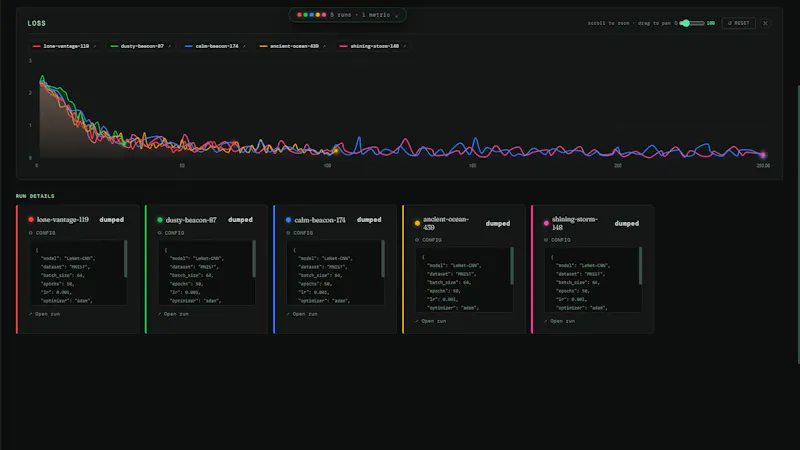Click green color dot of dusty-beacon-87 card
Viewport: 800px width, 450px height.
coord(160,220)
